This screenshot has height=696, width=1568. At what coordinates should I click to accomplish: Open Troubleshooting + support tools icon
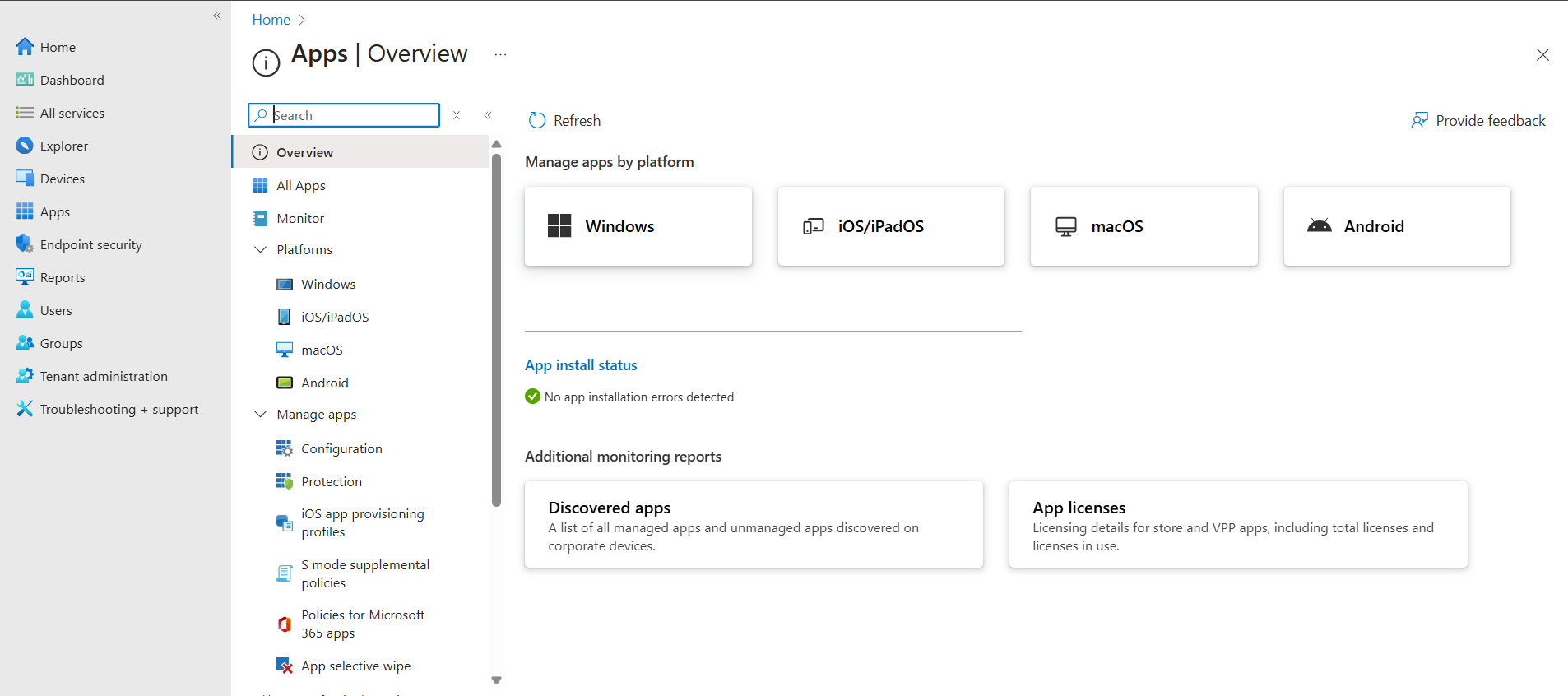click(25, 409)
